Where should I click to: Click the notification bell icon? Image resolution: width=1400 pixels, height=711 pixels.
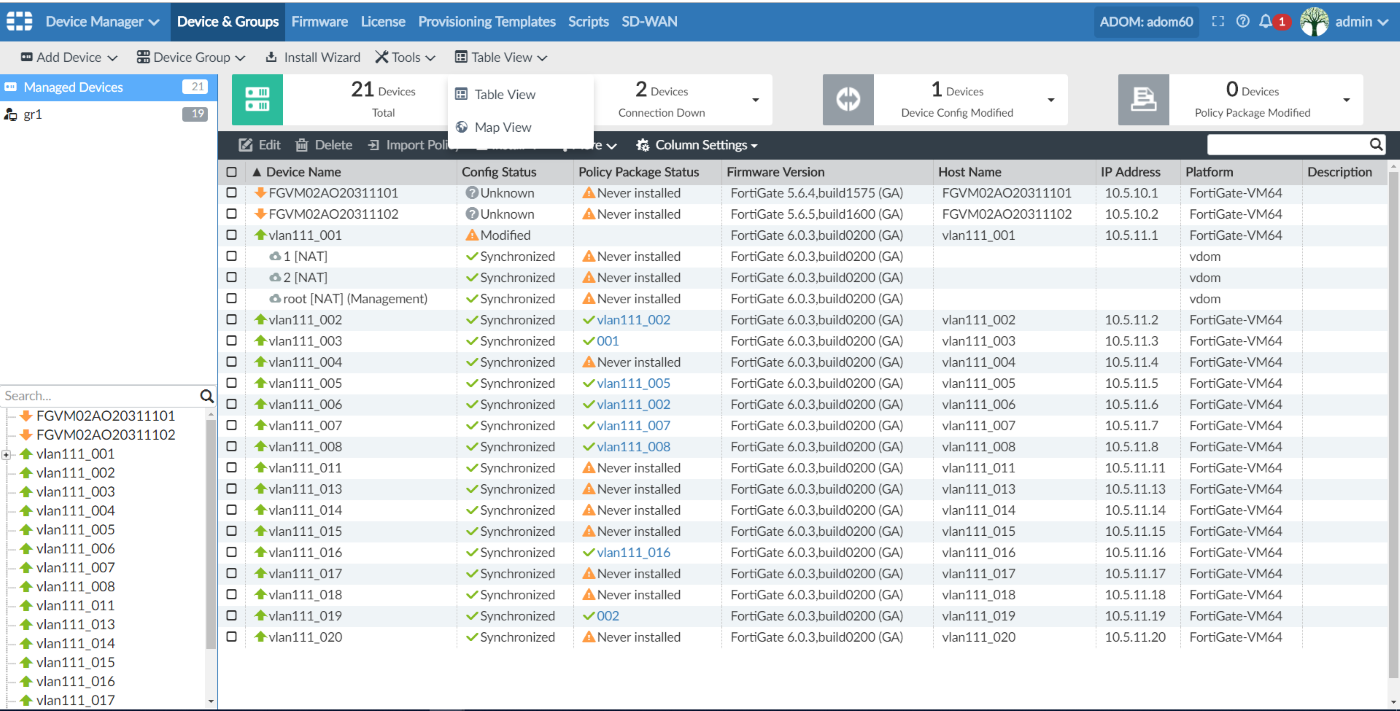(x=1266, y=21)
